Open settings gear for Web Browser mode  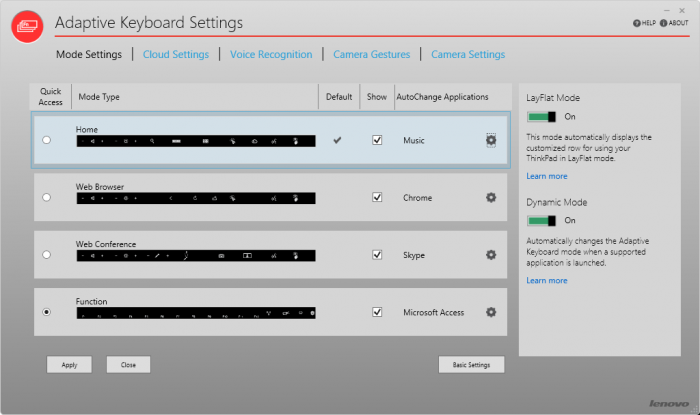pyautogui.click(x=490, y=198)
